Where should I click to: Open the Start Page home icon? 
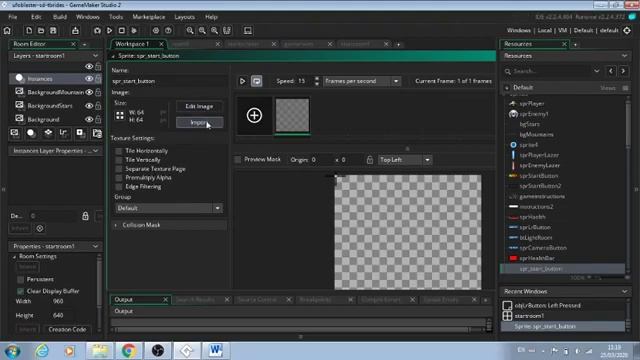click(x=7, y=31)
